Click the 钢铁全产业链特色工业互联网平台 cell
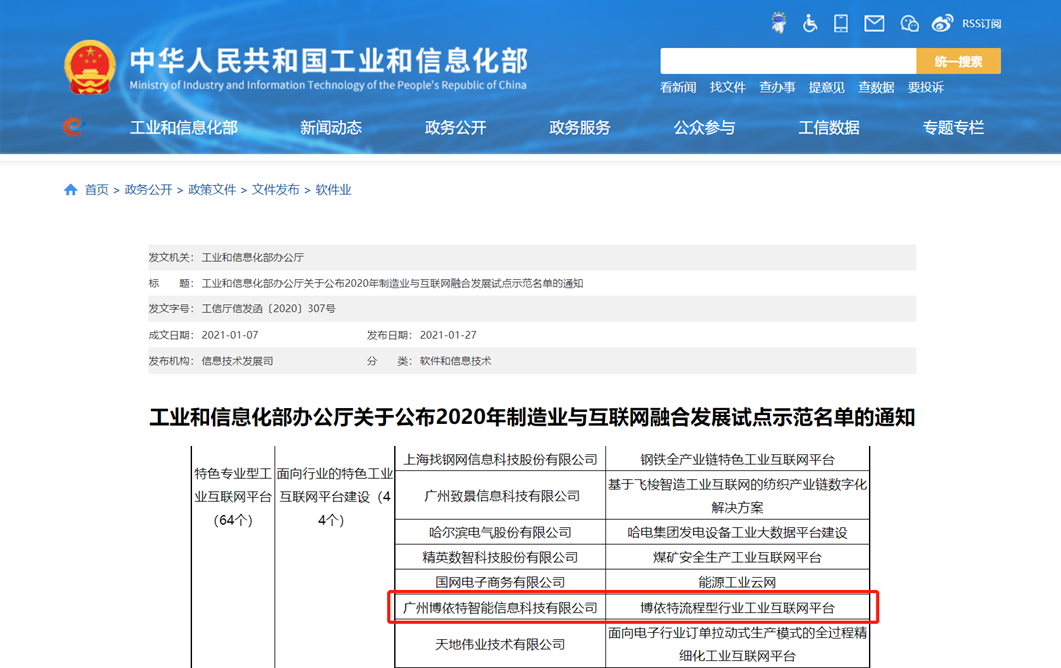Viewport: 1061px width, 668px height. tap(738, 459)
